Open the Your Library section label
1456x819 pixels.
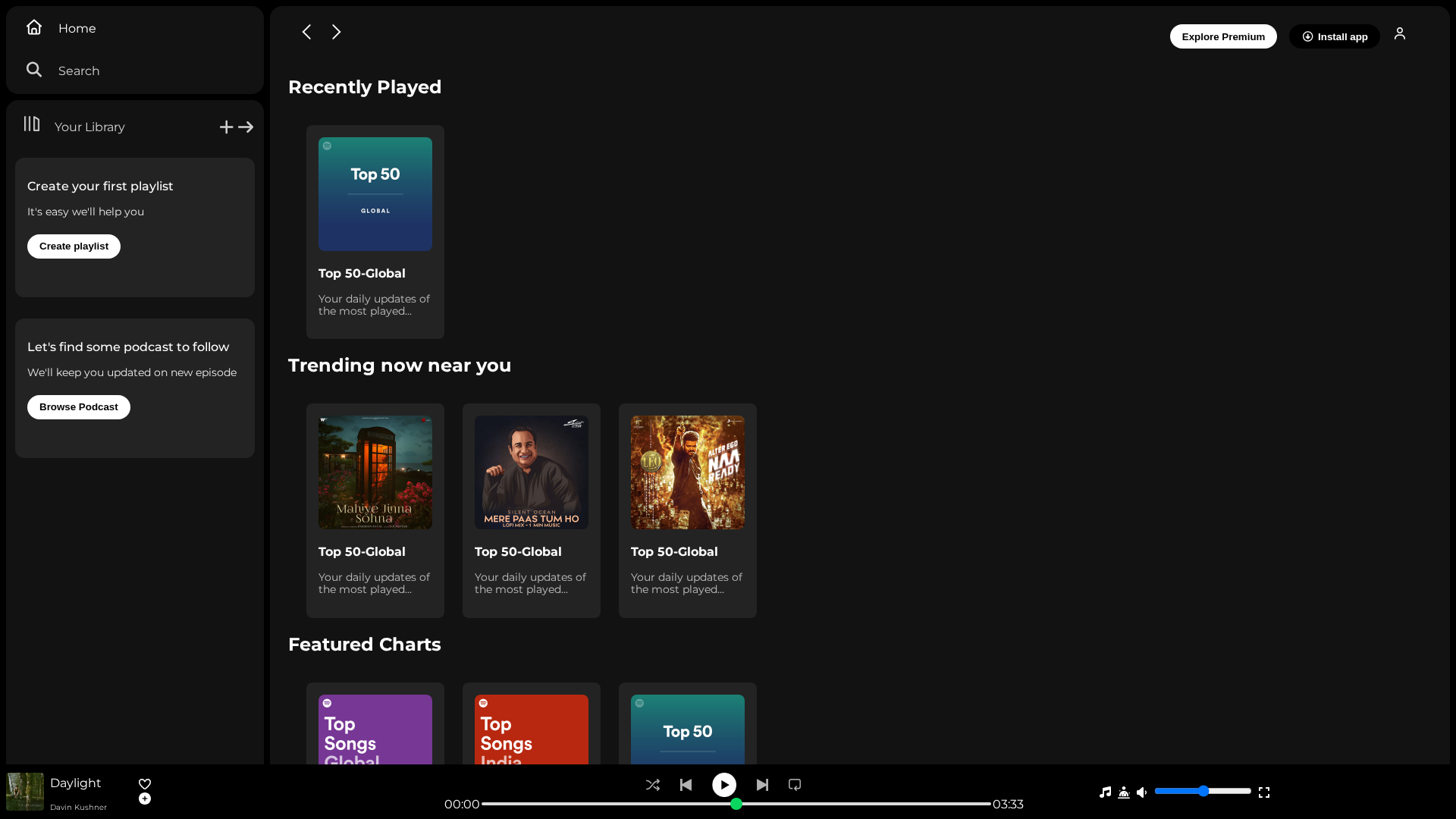click(x=89, y=127)
